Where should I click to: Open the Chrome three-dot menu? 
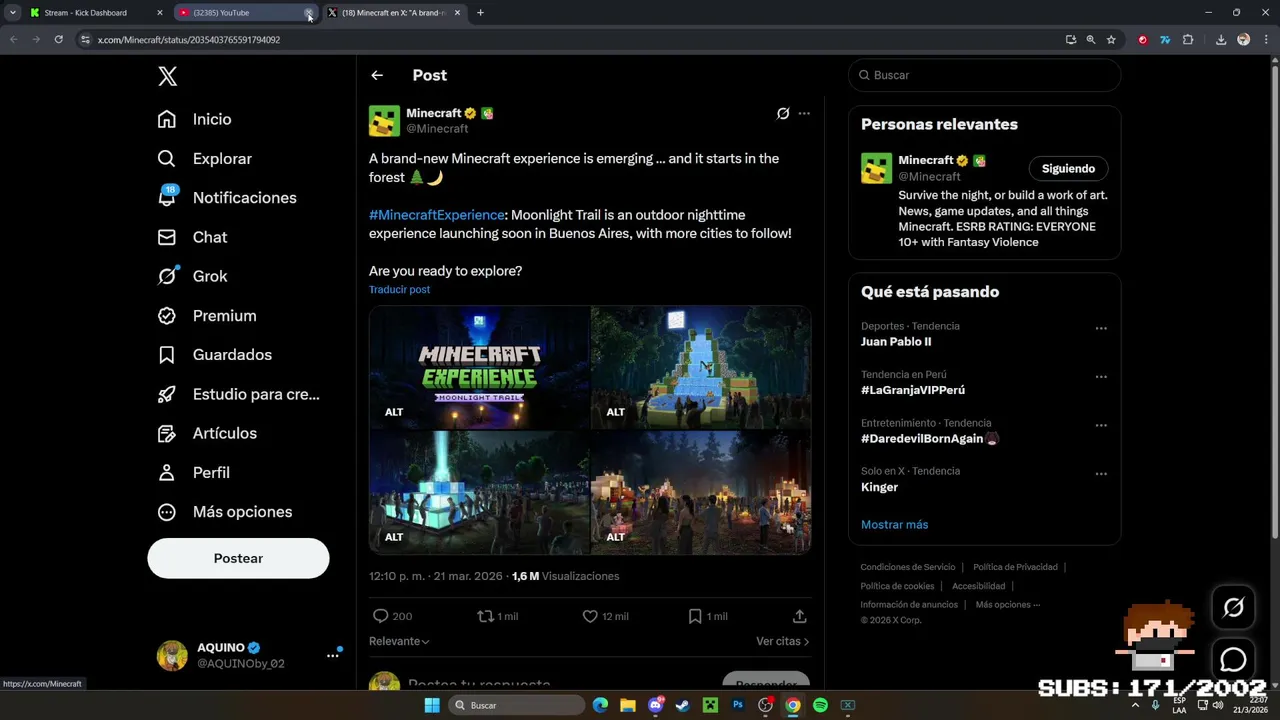pos(1266,40)
